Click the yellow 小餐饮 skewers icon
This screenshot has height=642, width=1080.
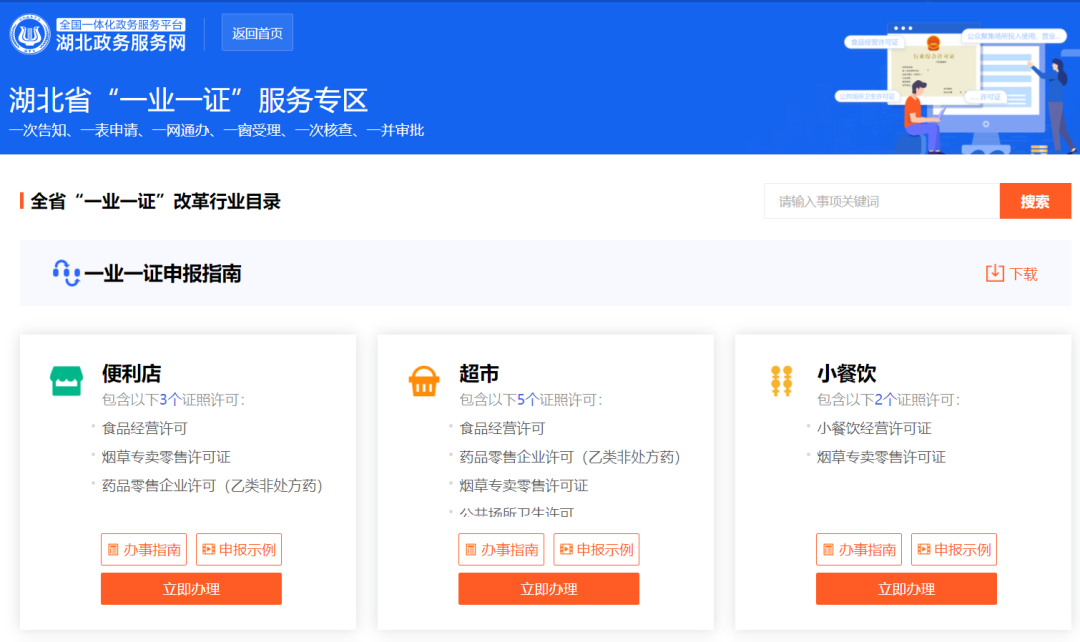click(781, 381)
